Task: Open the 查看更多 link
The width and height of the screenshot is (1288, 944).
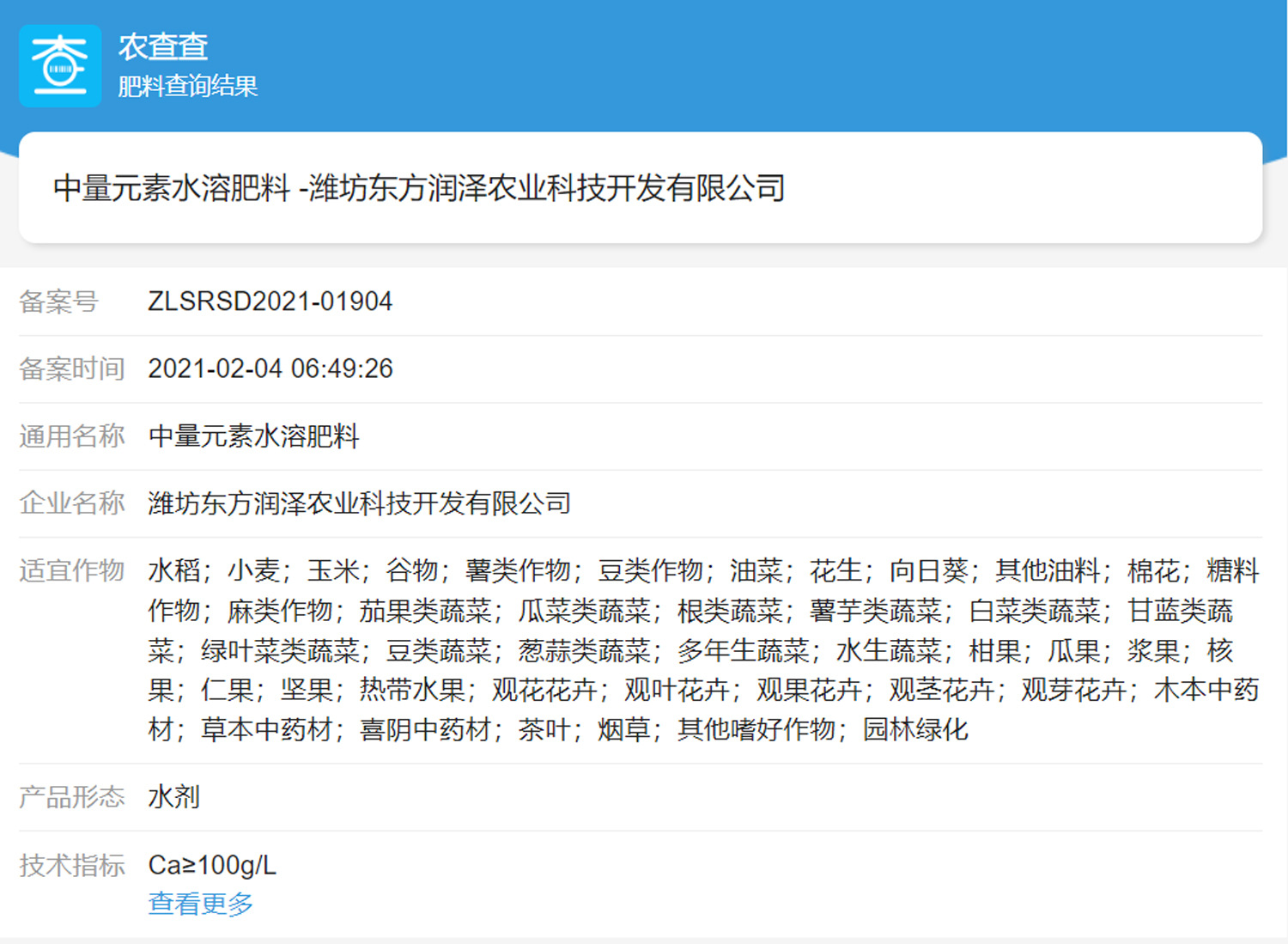Action: click(201, 903)
